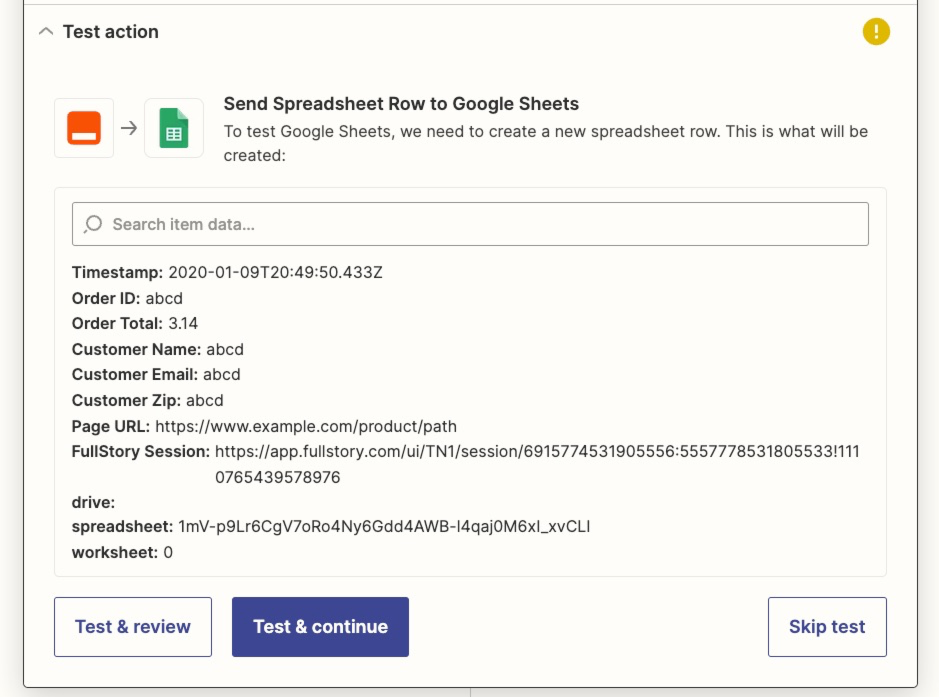Click the Test & review button
Viewport: 939px width, 697px height.
point(133,627)
